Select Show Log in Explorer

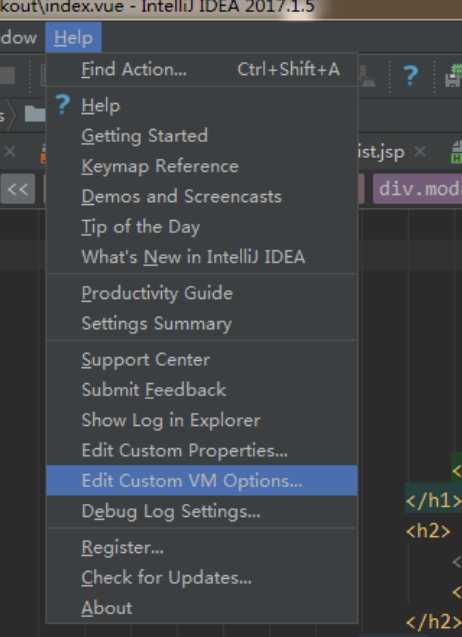tap(202, 420)
